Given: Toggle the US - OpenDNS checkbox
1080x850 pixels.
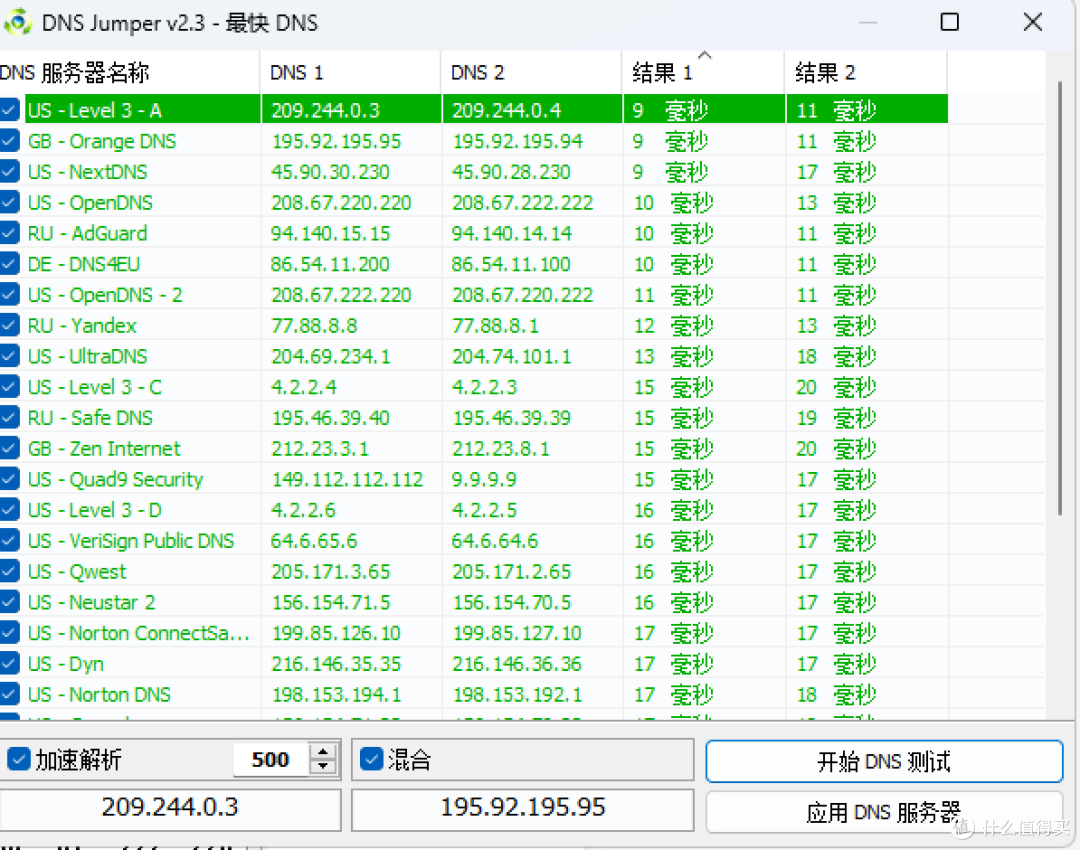Looking at the screenshot, I should (9, 203).
